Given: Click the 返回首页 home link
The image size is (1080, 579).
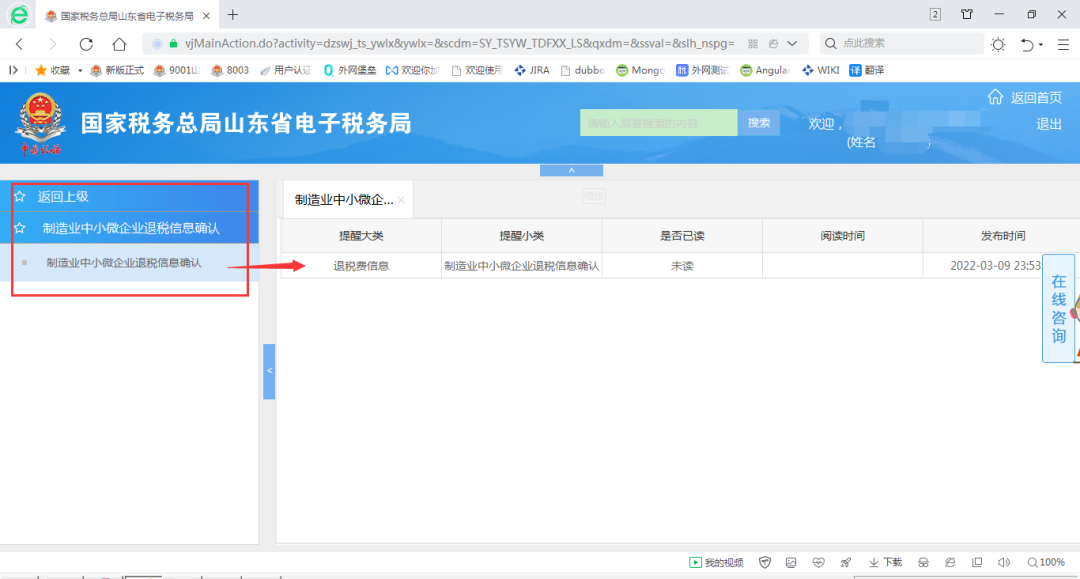Looking at the screenshot, I should (1025, 97).
